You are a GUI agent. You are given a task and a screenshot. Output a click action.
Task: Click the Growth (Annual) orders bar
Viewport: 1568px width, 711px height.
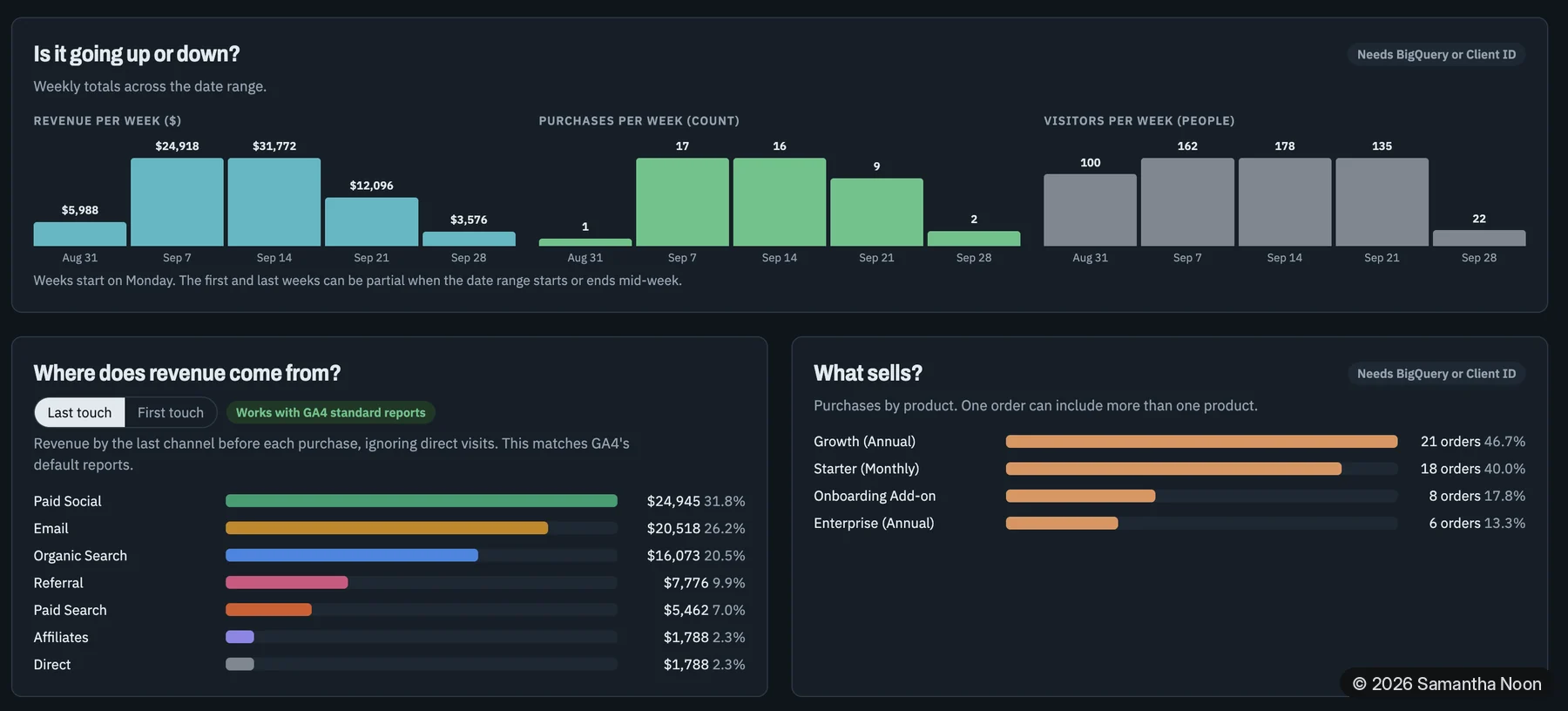1201,442
